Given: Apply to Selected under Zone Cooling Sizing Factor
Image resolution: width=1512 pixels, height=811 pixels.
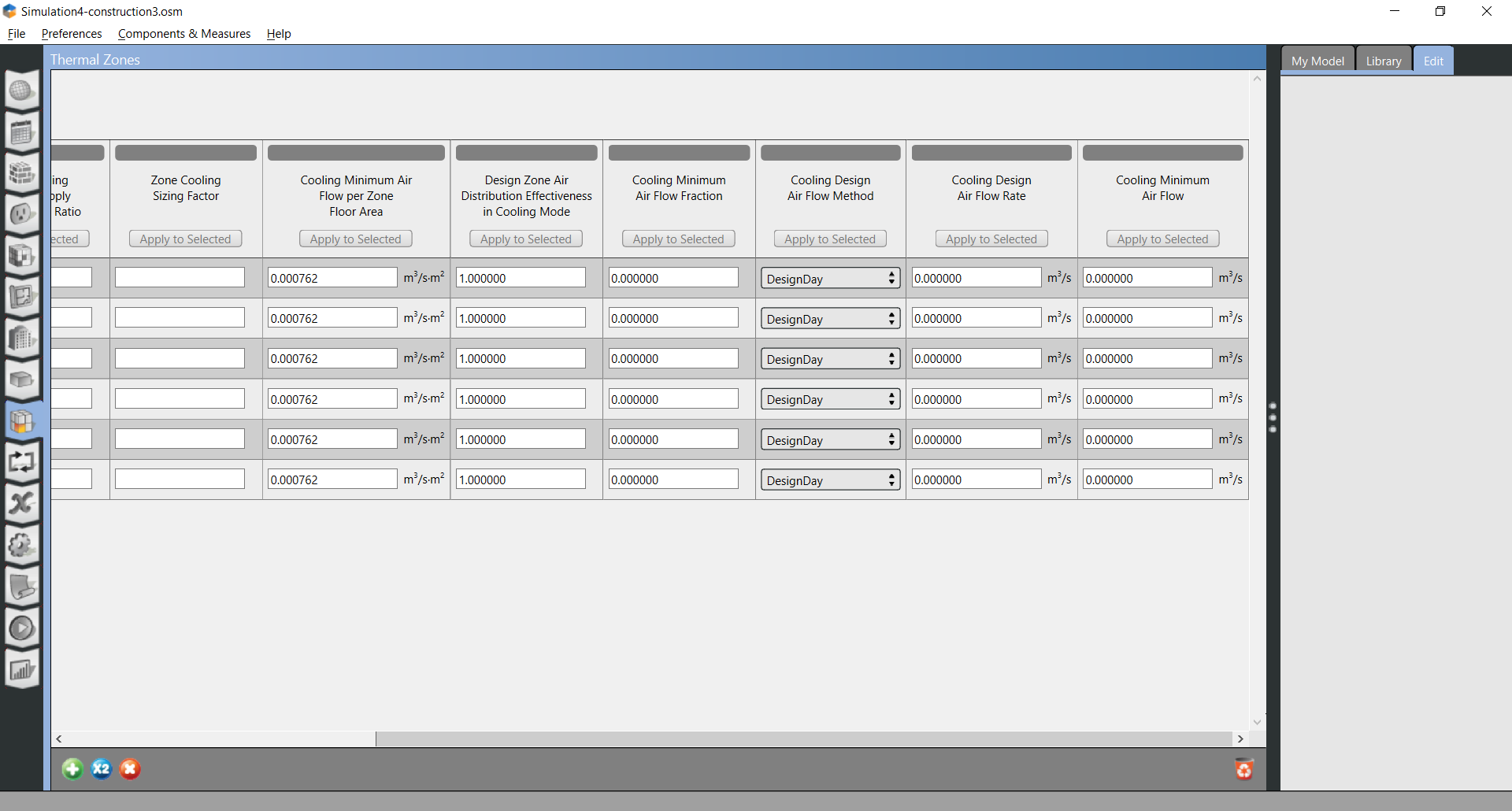Looking at the screenshot, I should click(186, 239).
